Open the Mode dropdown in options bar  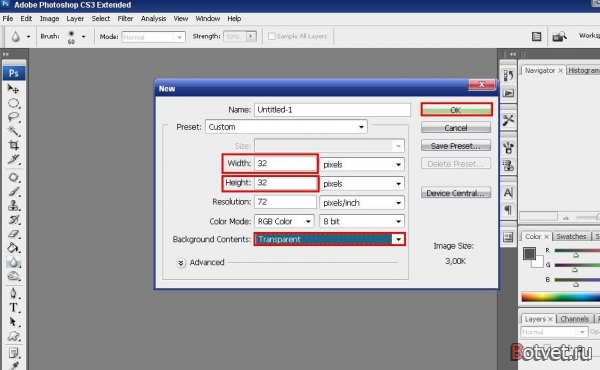(x=153, y=37)
